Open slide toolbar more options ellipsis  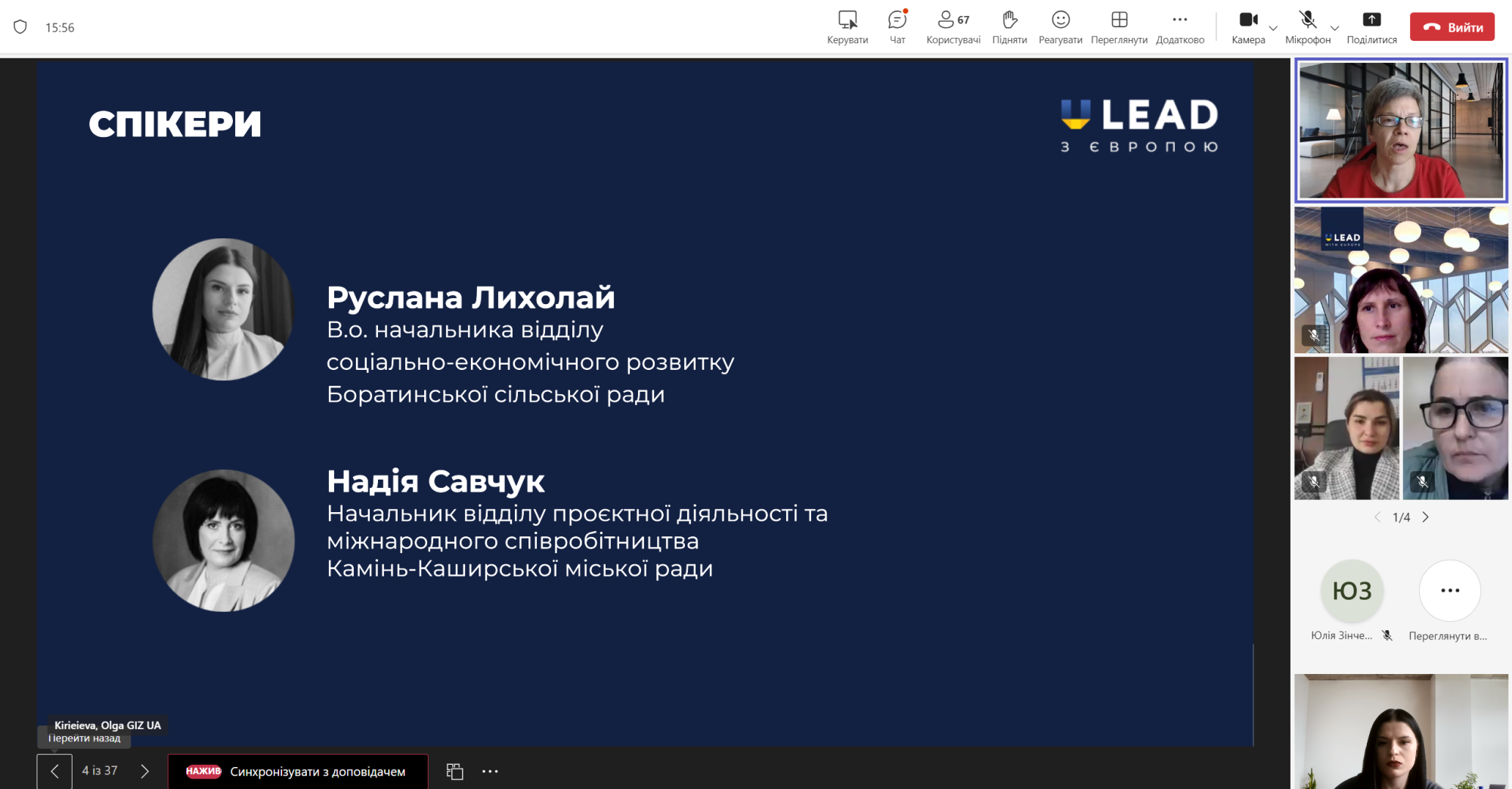[490, 772]
